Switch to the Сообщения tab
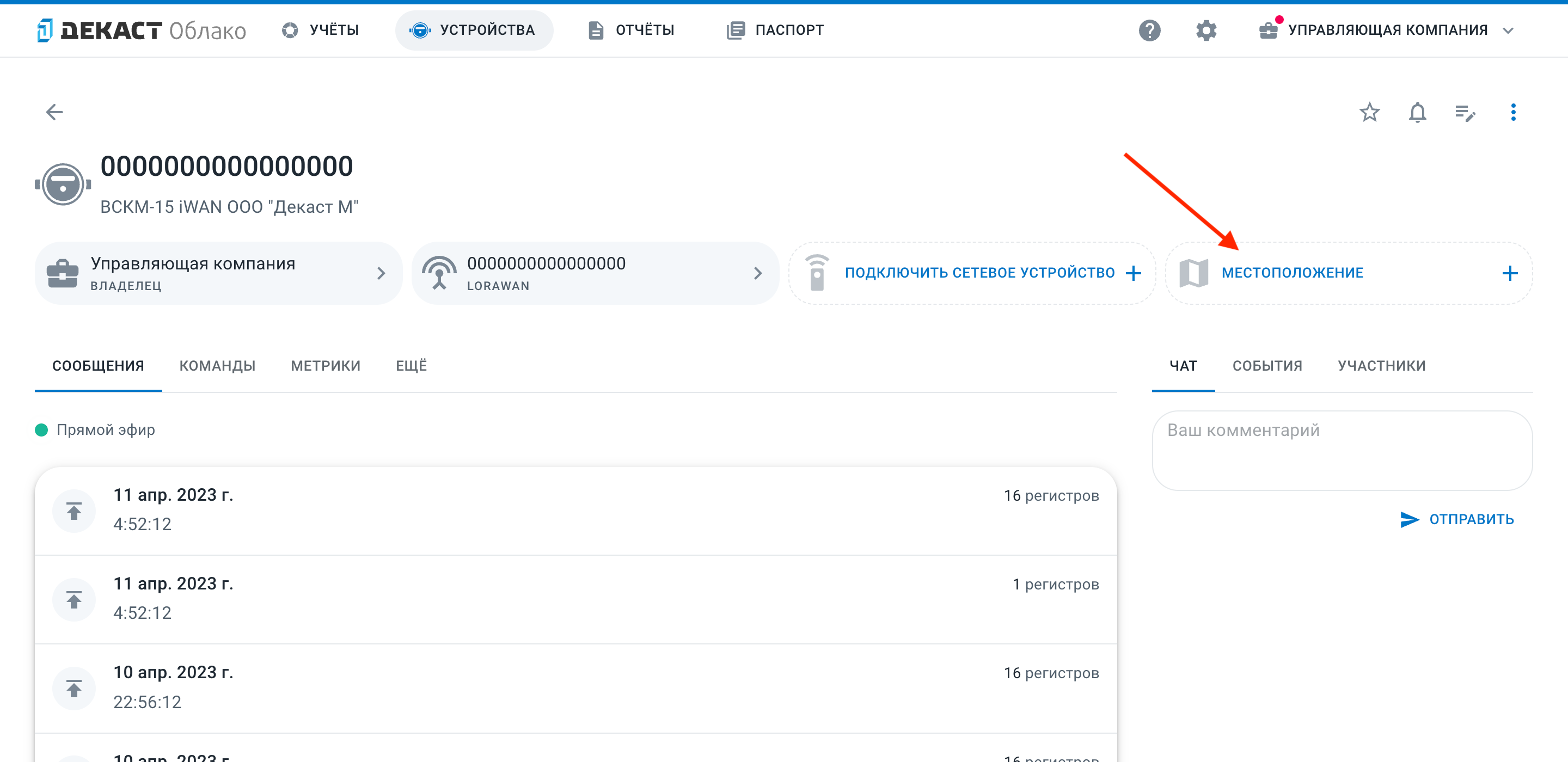1568x762 pixels. point(98,366)
